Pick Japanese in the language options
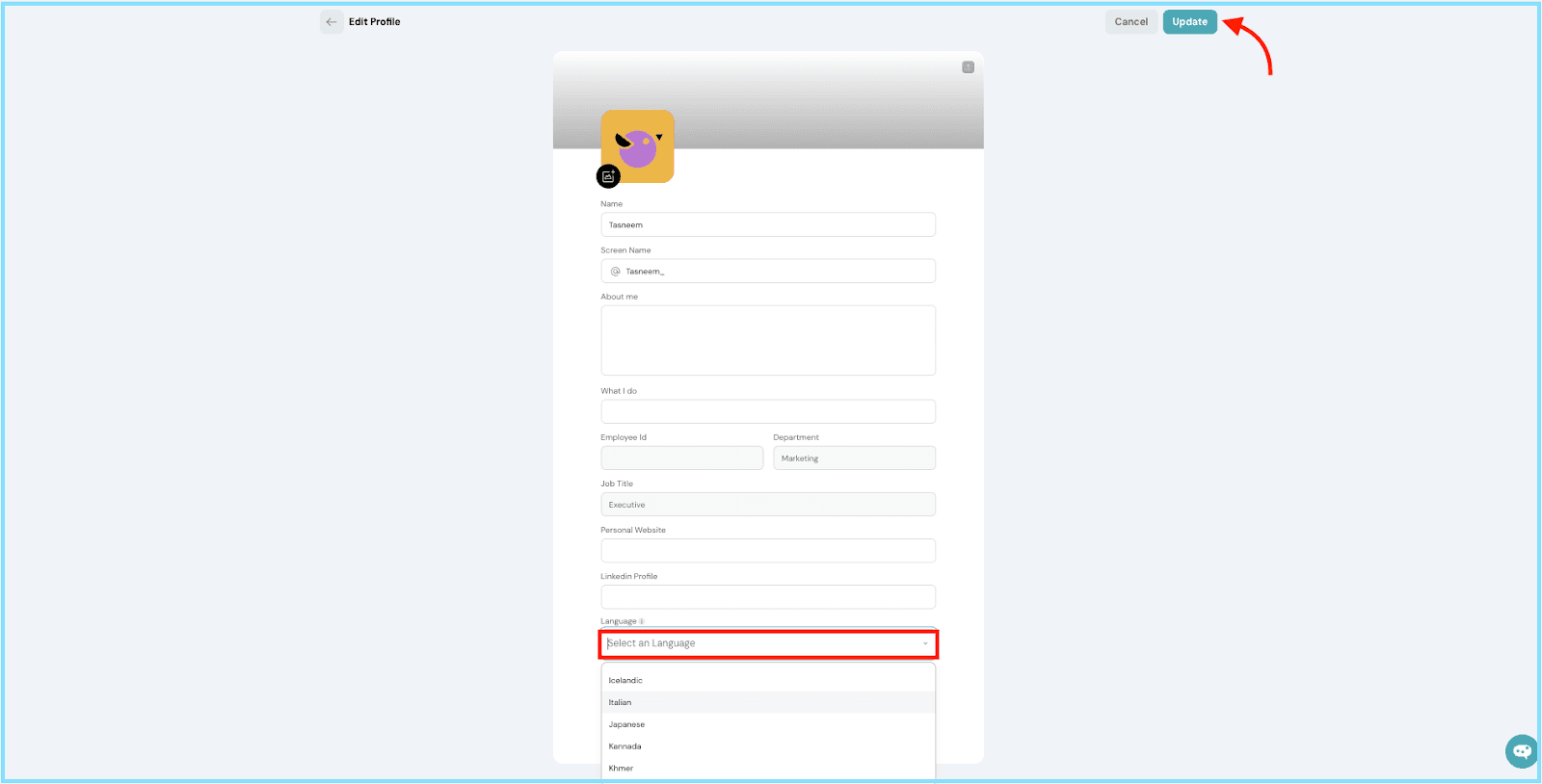Image resolution: width=1542 pixels, height=784 pixels. coord(626,725)
